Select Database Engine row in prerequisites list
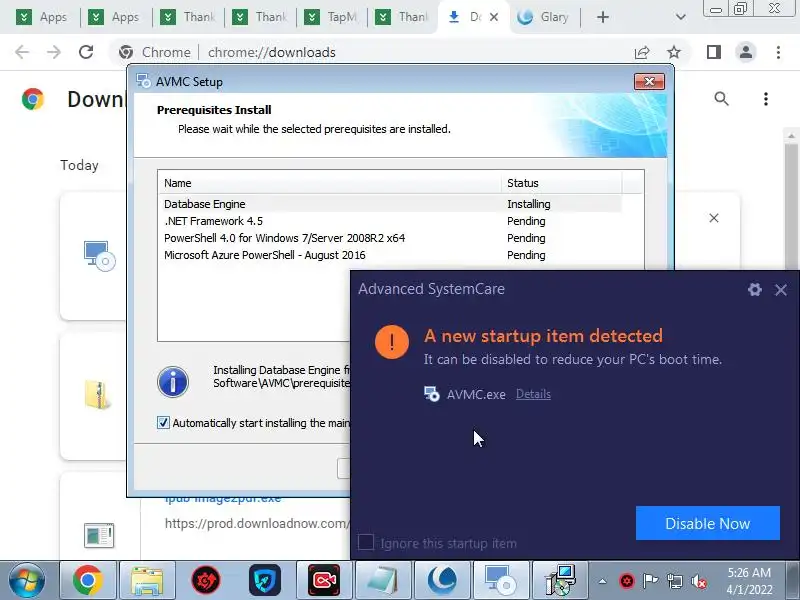Screen dimensions: 800x600 click(390, 204)
